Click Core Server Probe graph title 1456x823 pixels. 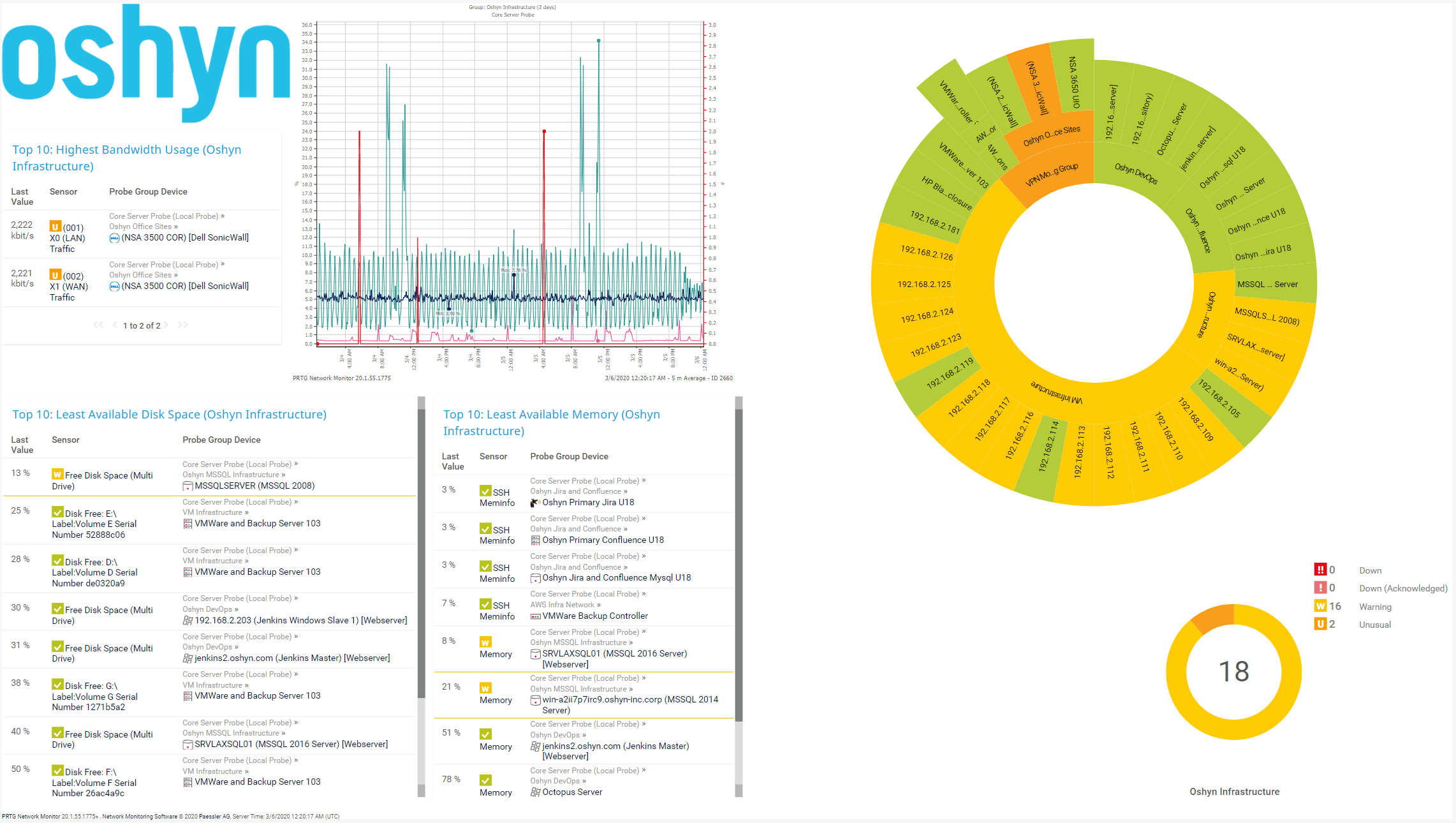tap(513, 15)
